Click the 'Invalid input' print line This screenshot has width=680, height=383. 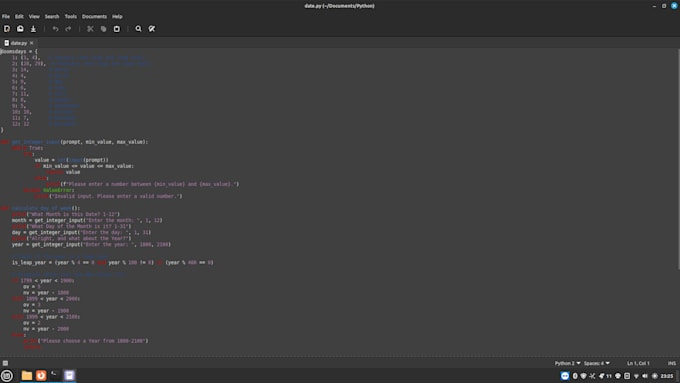pos(108,196)
